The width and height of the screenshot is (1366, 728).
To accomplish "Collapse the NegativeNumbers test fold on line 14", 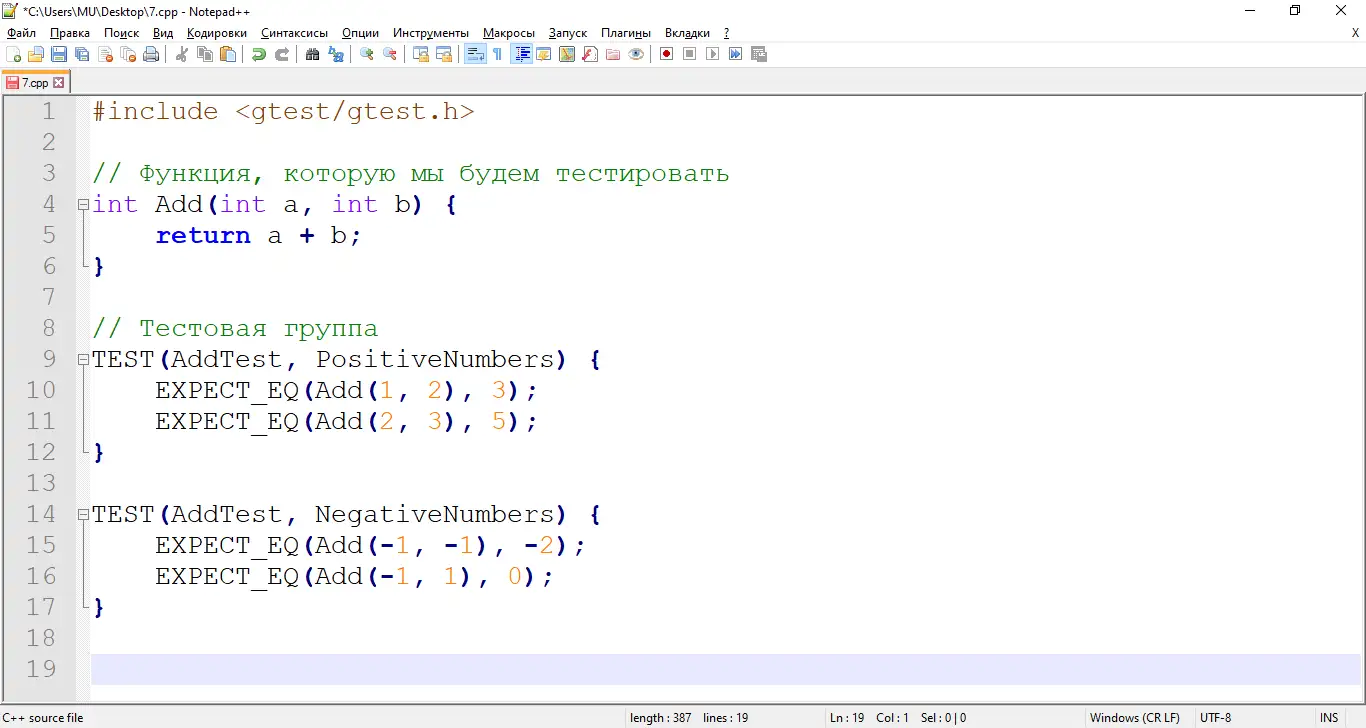I will [83, 514].
